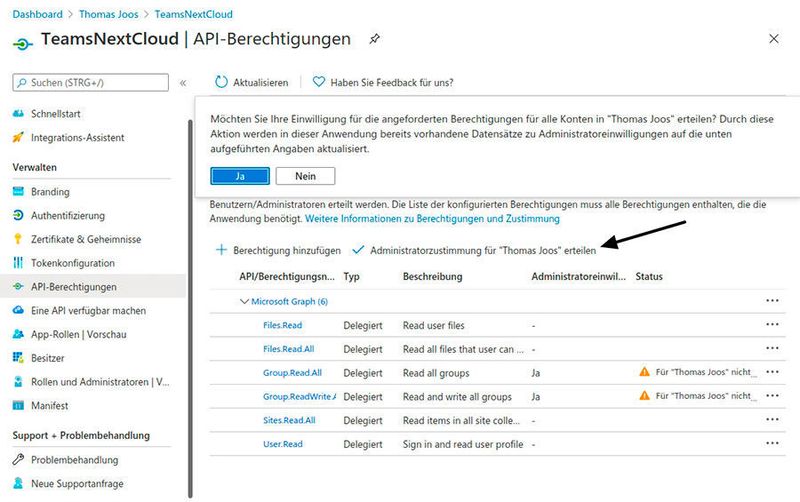Click the Status column header

tap(649, 277)
